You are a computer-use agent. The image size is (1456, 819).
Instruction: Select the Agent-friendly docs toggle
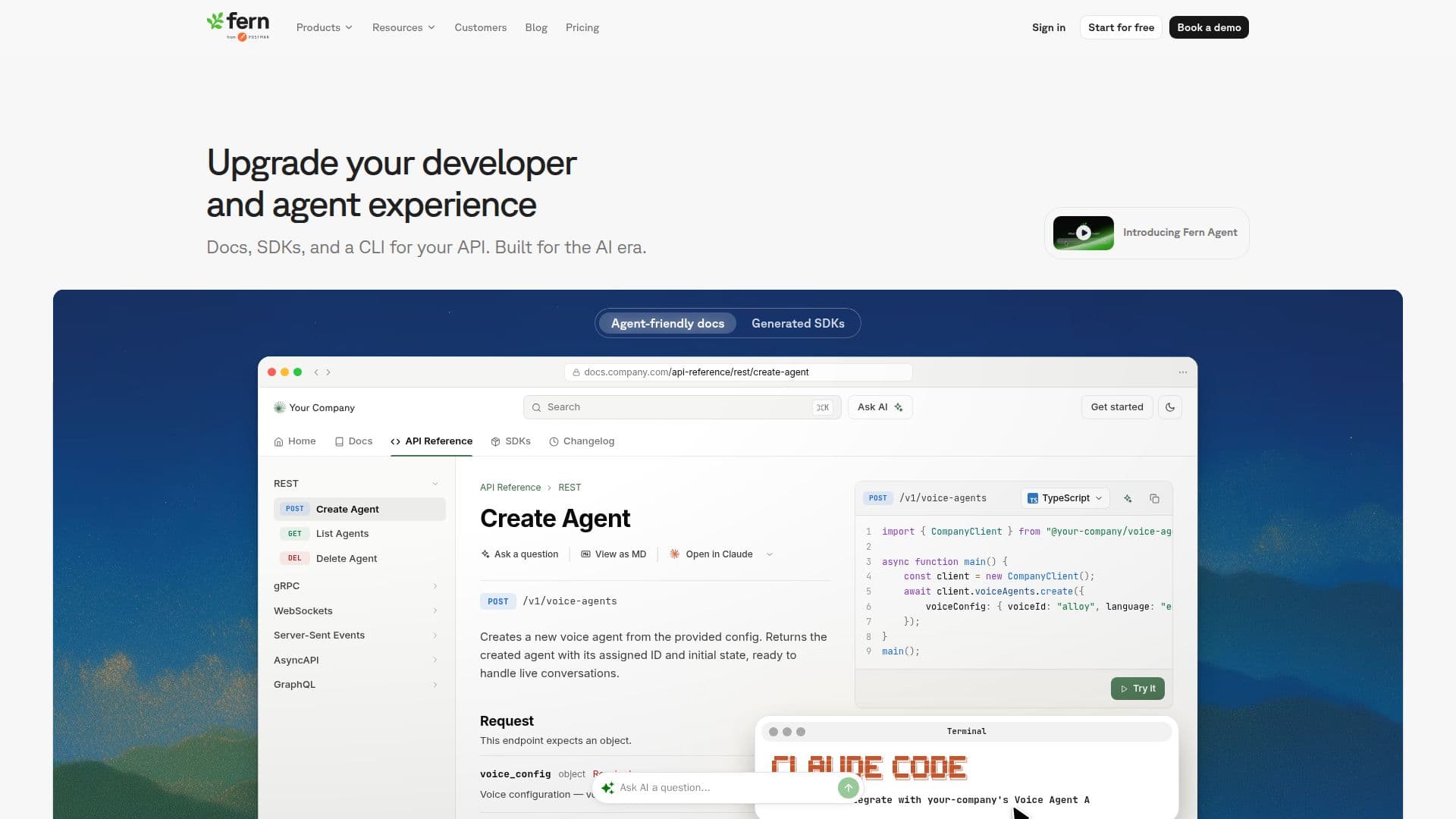point(667,323)
